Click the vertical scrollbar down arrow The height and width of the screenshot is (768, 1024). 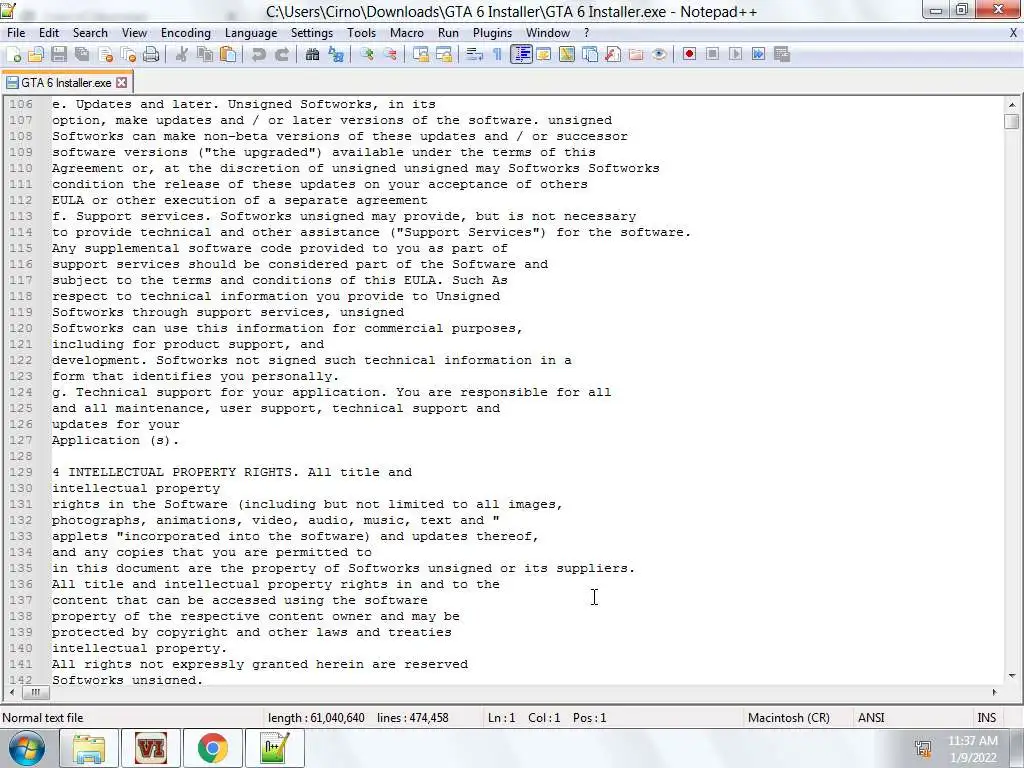point(1012,676)
